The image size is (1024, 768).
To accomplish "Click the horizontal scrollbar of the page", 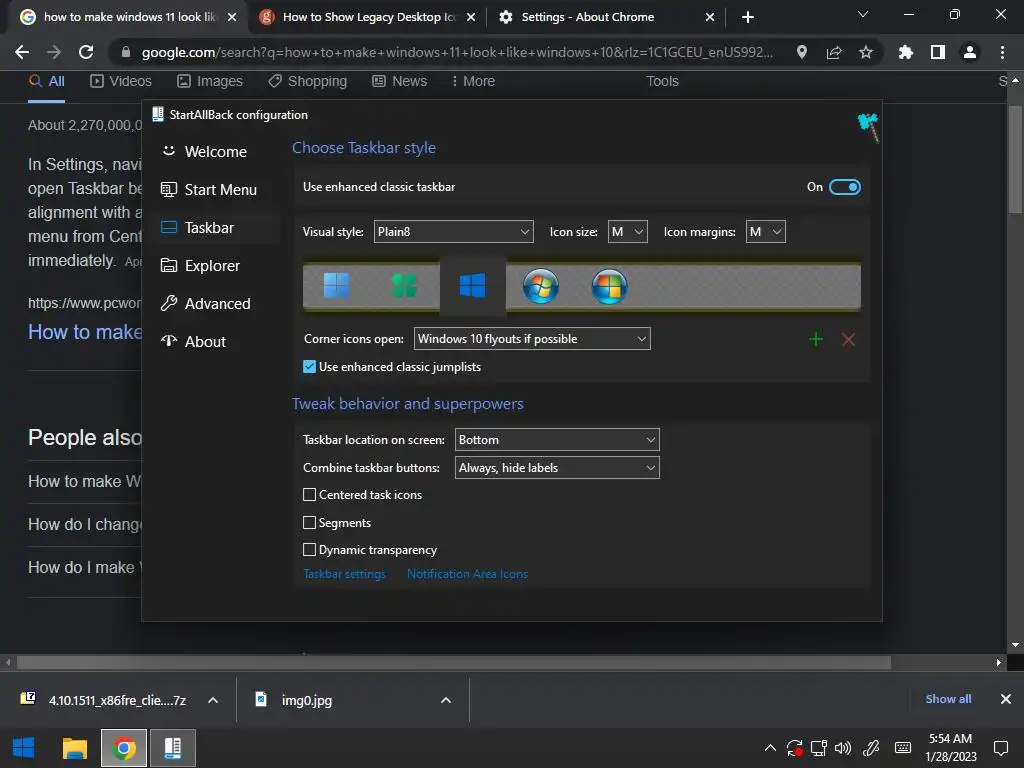I will click(x=453, y=662).
